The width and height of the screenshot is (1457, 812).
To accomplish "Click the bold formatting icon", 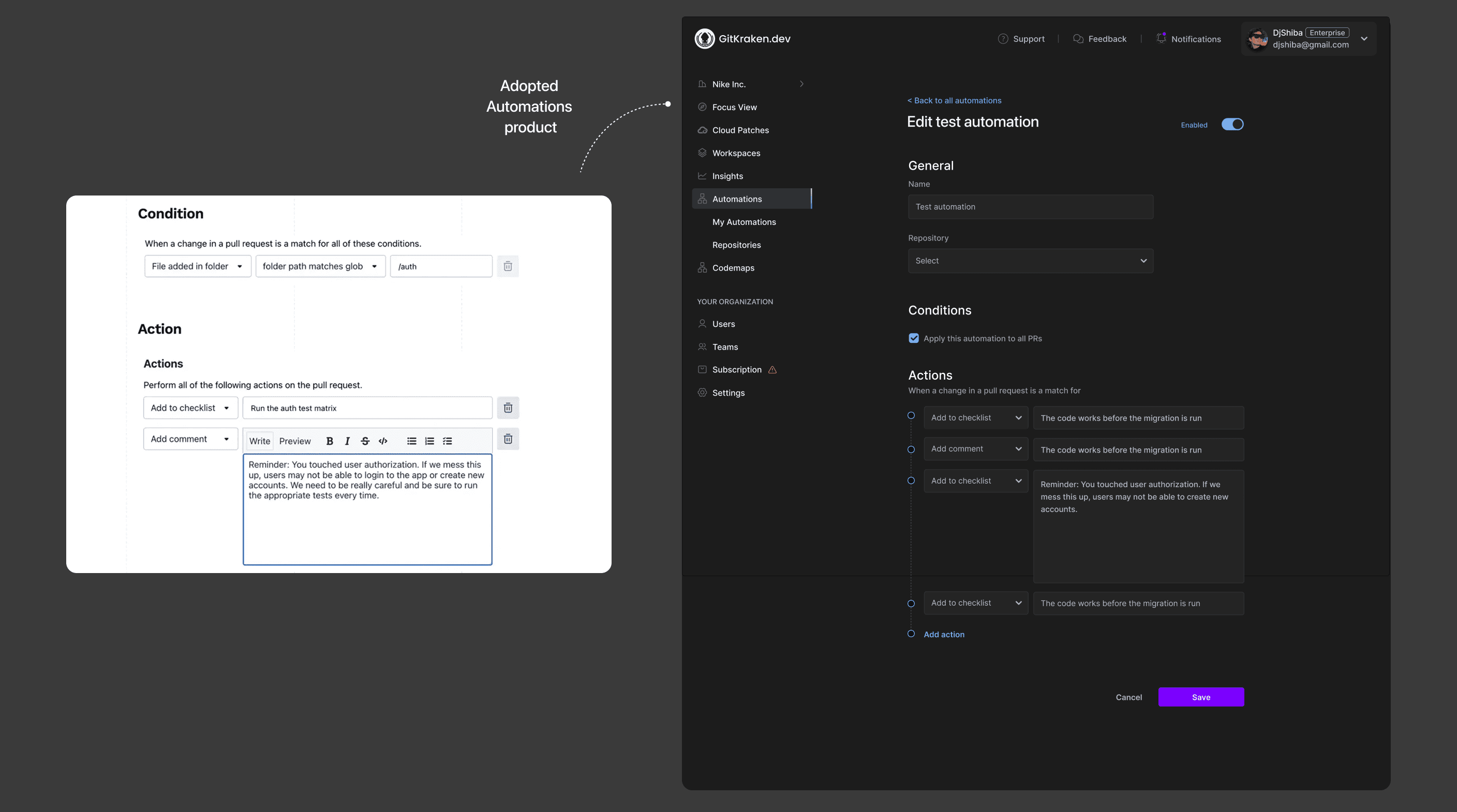I will click(330, 441).
